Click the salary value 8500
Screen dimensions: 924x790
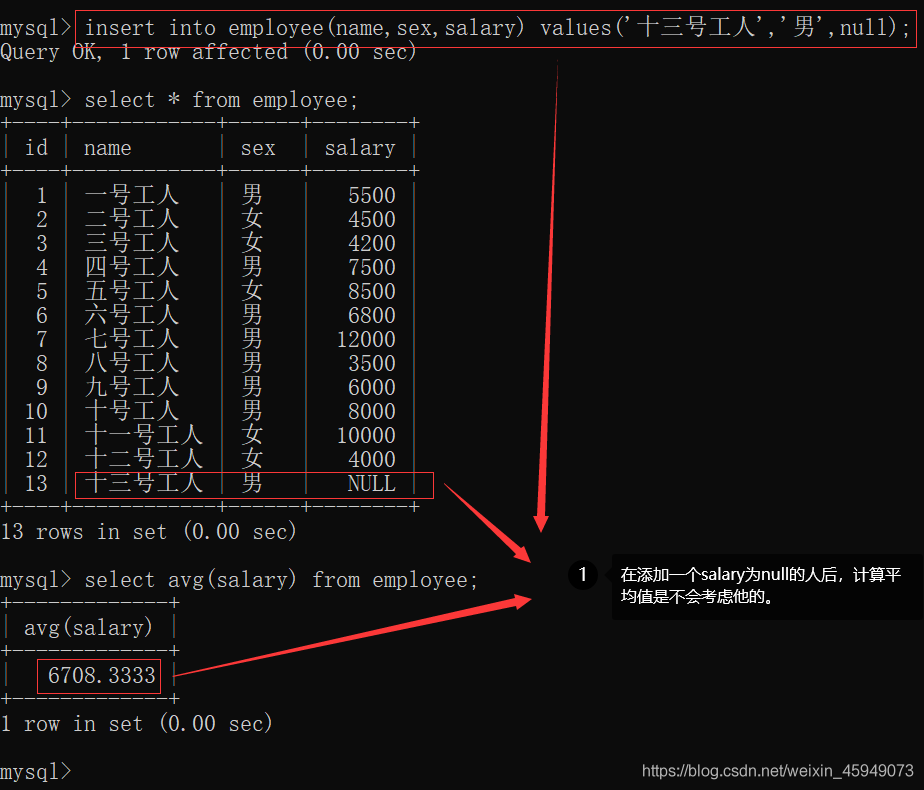coord(372,292)
